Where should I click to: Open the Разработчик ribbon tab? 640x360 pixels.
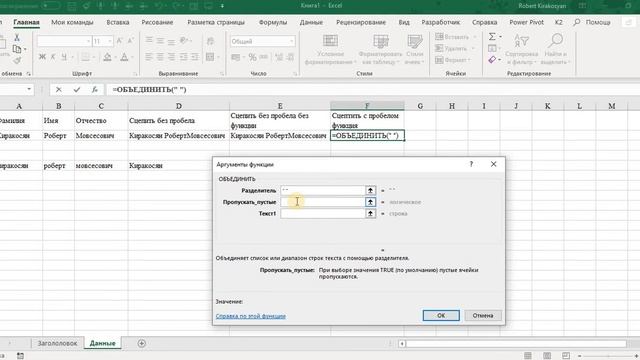click(440, 22)
